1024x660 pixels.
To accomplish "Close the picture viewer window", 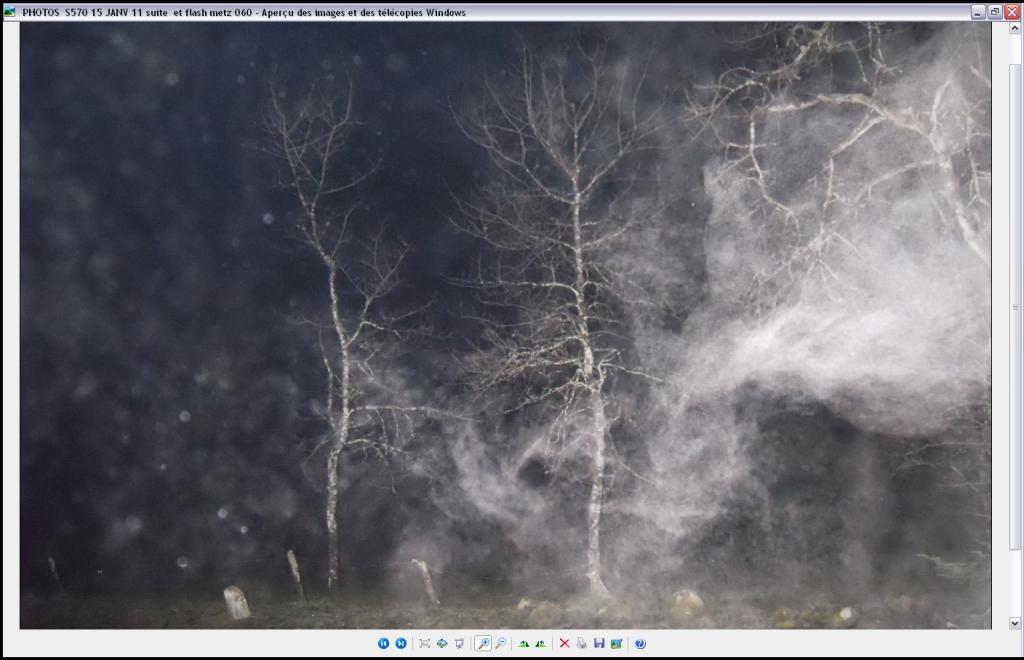I will click(1012, 12).
